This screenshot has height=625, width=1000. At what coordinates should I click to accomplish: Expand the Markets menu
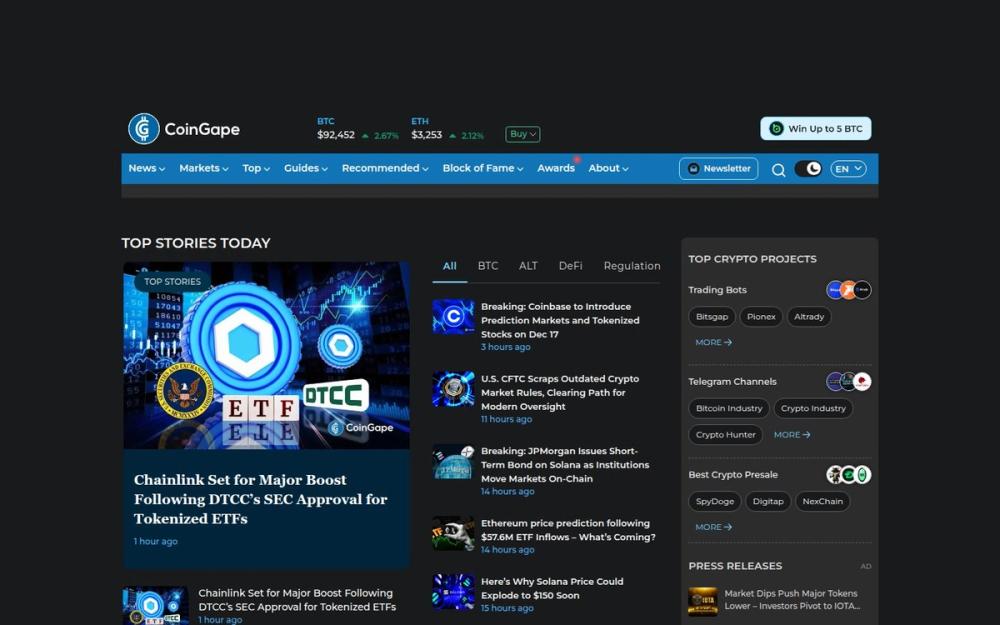(x=203, y=168)
